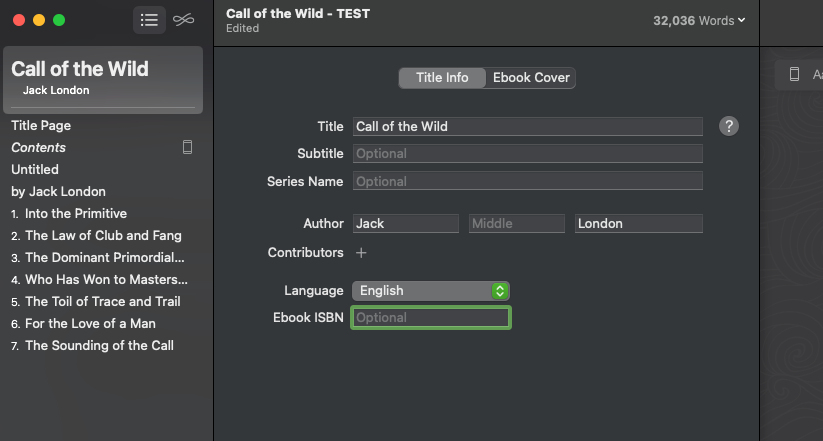Click the Author last name field London
This screenshot has width=823, height=441.
point(639,224)
